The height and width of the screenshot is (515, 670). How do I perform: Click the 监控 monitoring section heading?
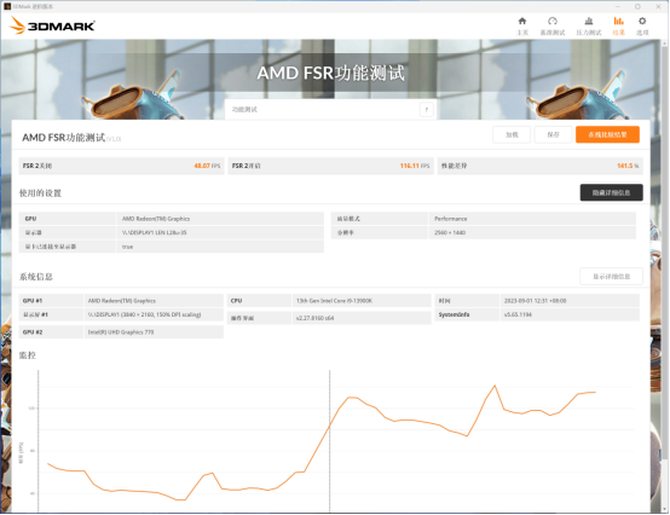[x=27, y=355]
